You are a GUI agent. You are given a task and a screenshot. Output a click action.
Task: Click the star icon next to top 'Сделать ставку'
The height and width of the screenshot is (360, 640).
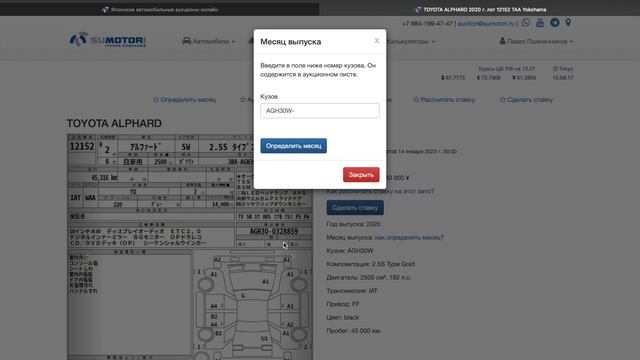tap(502, 100)
